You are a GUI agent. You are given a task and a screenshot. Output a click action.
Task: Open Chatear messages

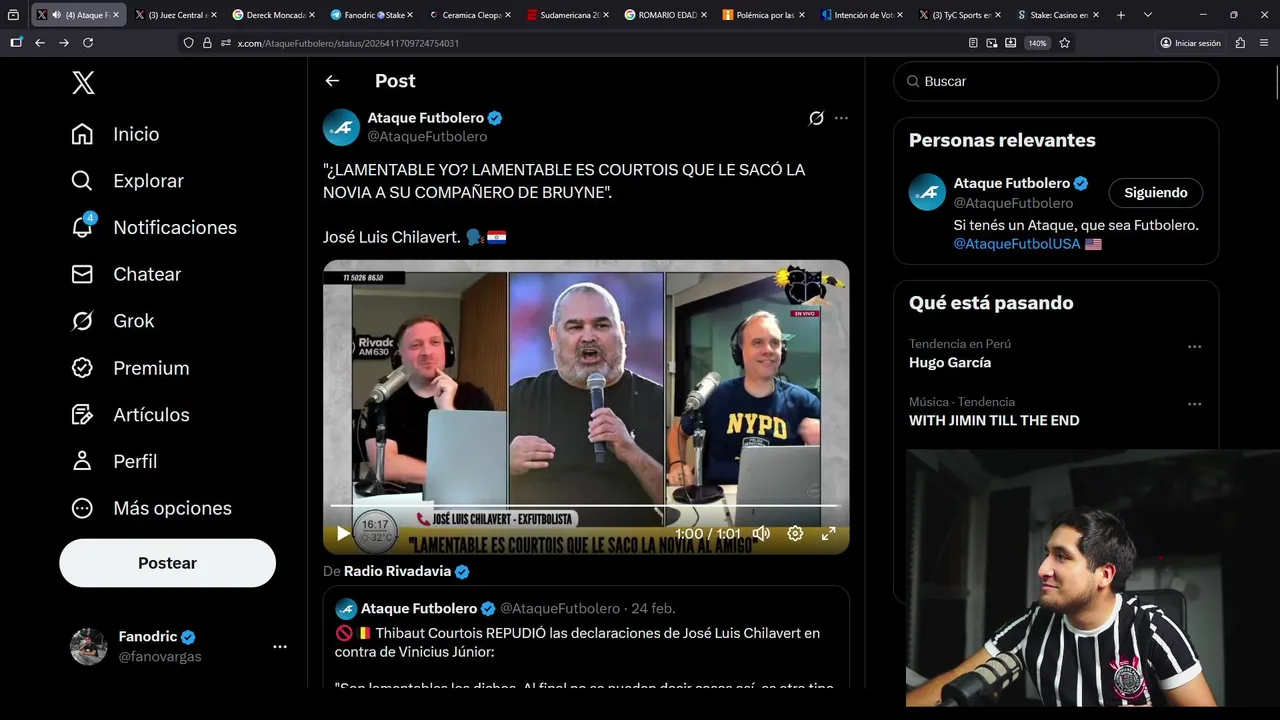(126, 274)
